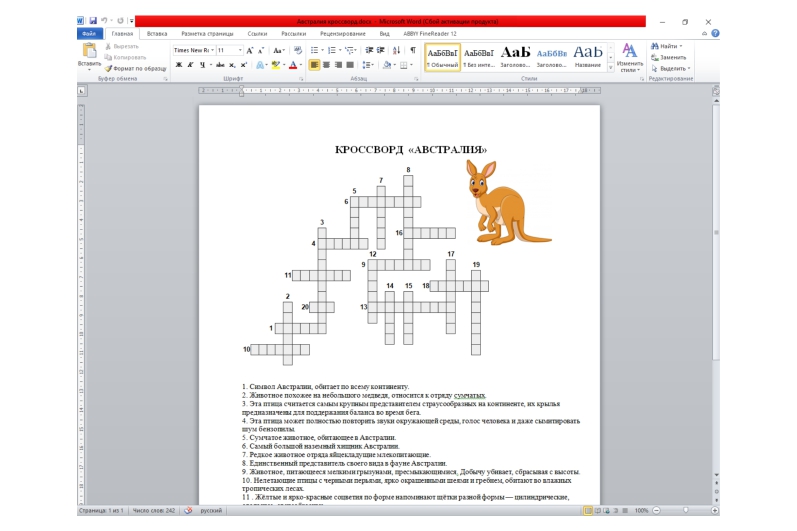Apply the Название style
This screenshot has height=531, width=797.
coord(588,57)
